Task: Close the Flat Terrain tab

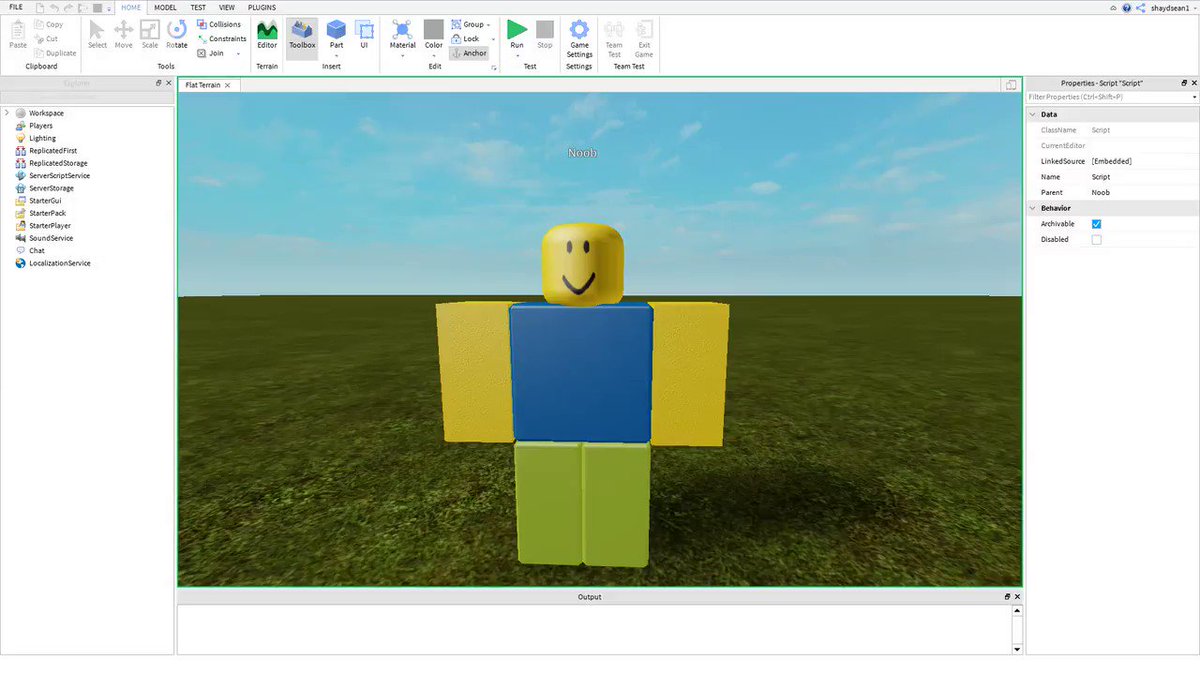Action: 227,85
